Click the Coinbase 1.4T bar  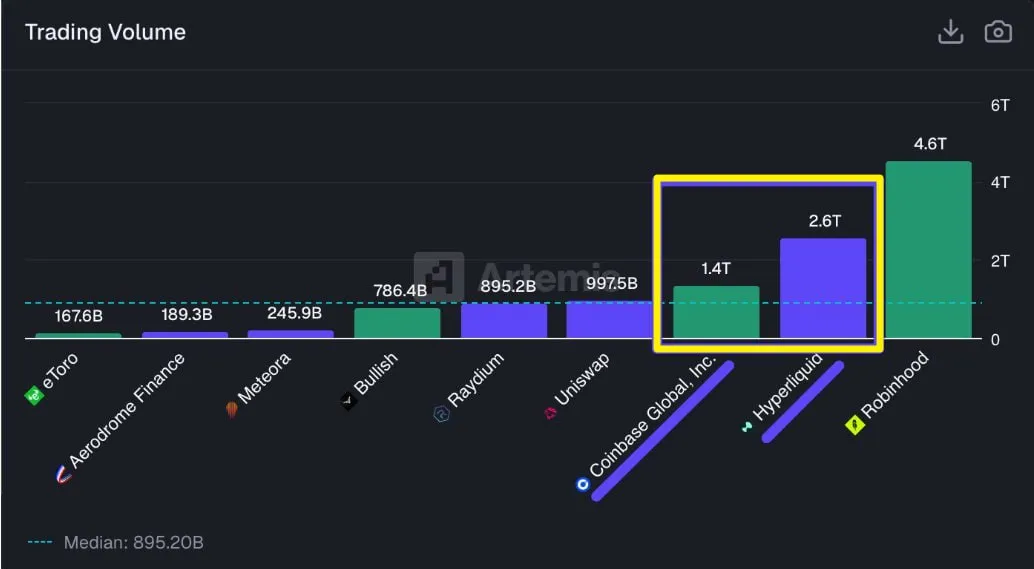tap(716, 312)
